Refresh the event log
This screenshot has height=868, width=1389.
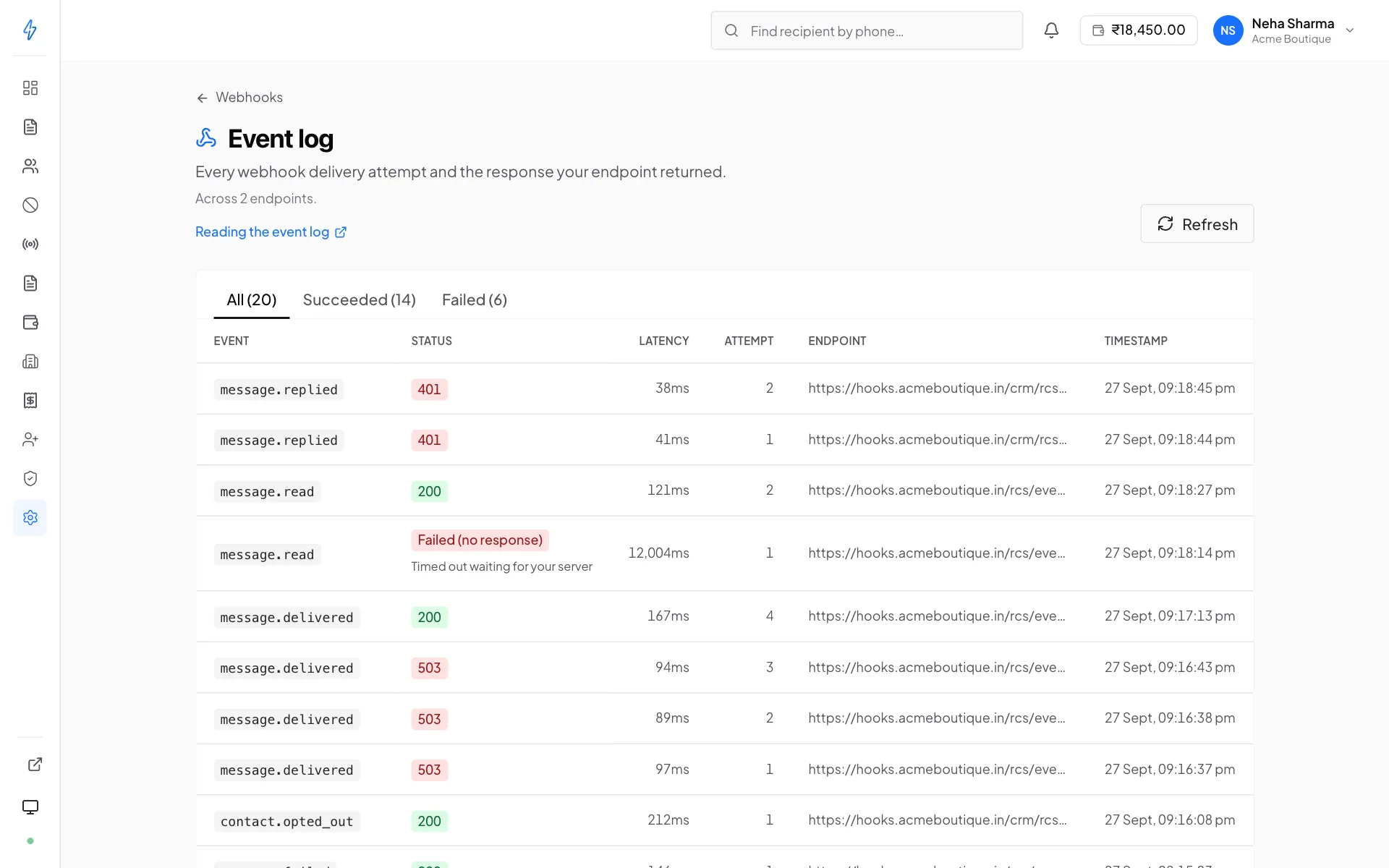click(x=1197, y=224)
